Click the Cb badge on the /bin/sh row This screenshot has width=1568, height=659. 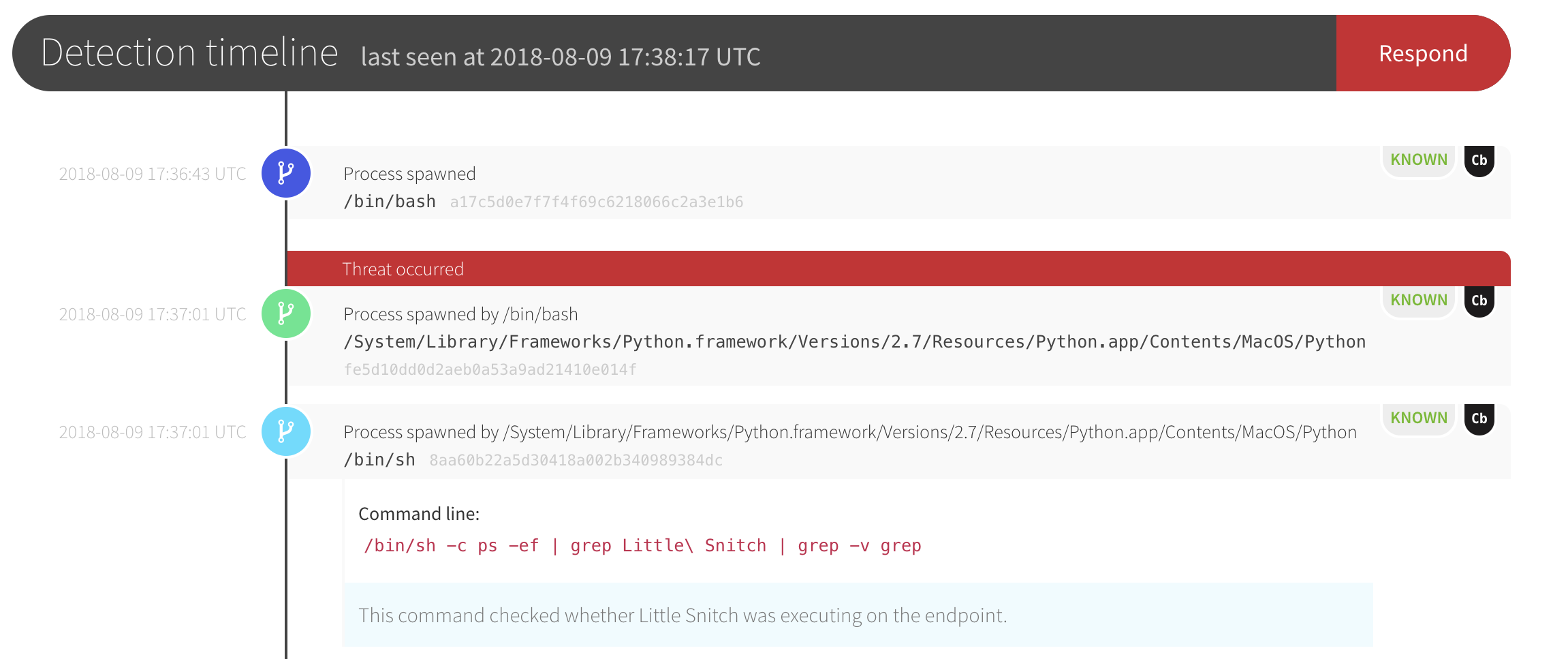point(1479,419)
